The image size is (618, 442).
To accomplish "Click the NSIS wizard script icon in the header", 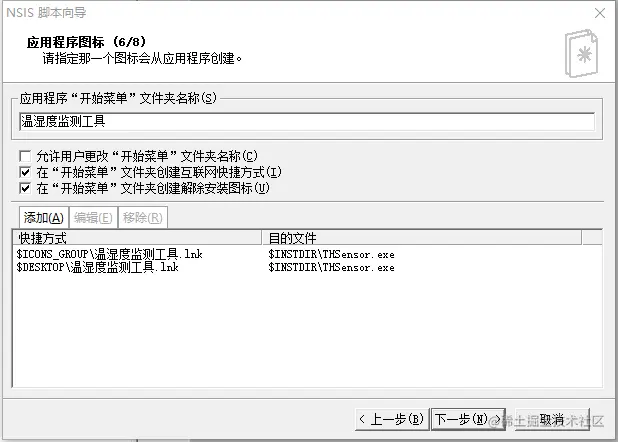I will pyautogui.click(x=581, y=53).
